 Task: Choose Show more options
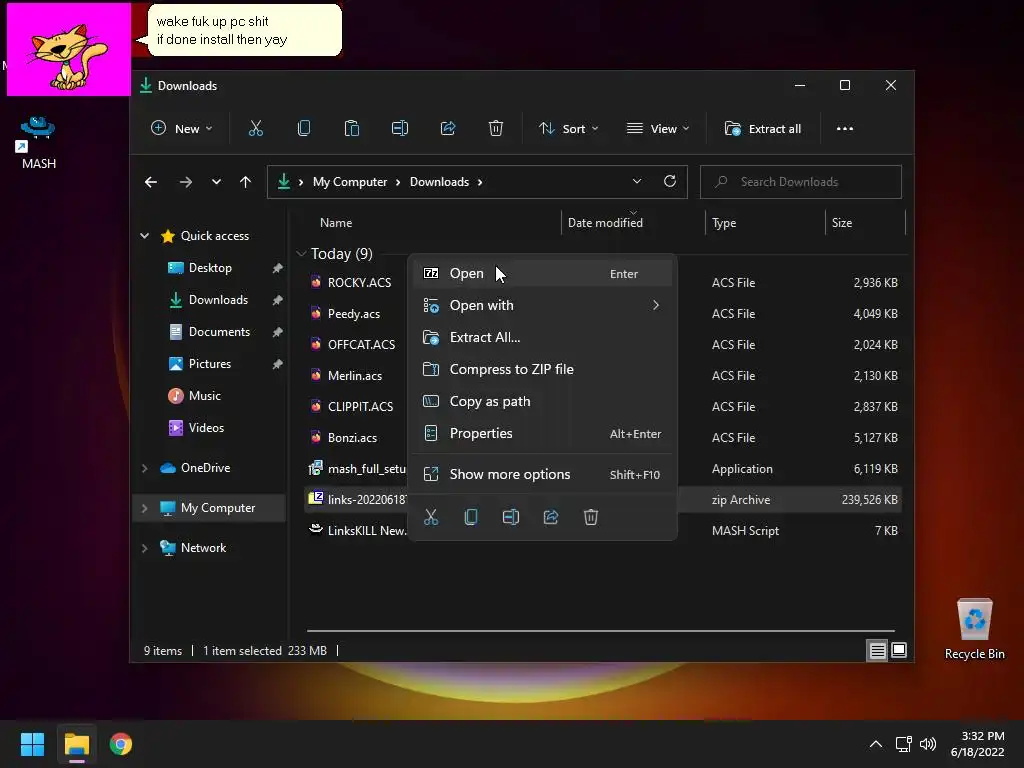tap(542, 475)
